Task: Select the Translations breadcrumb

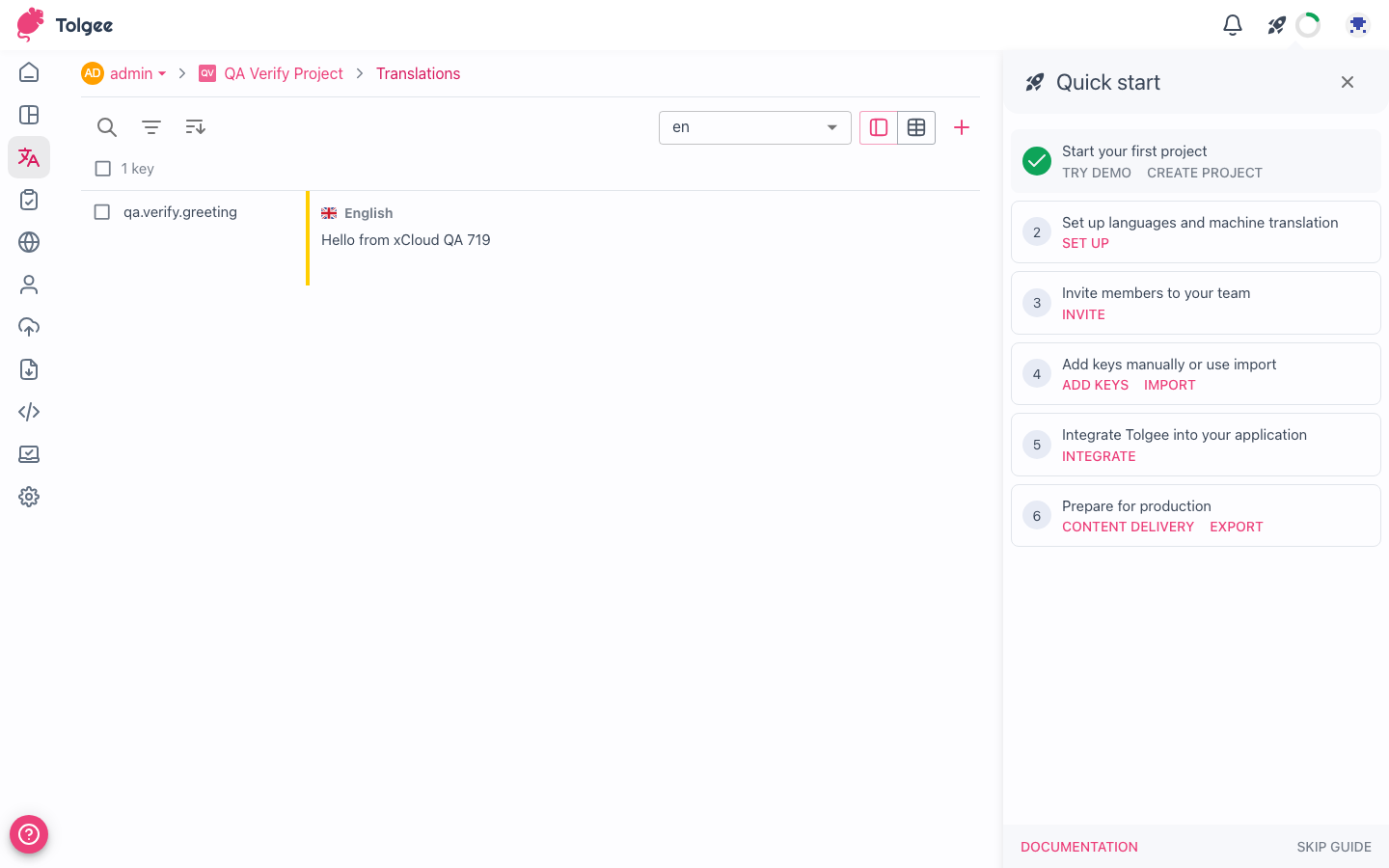Action: tap(418, 73)
